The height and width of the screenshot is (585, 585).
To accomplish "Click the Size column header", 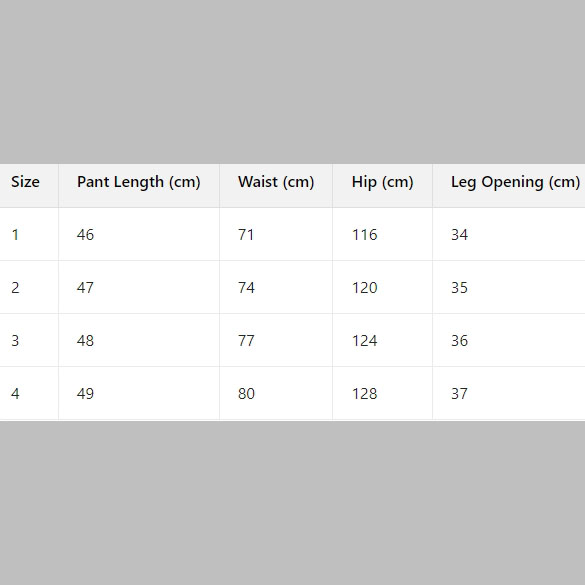I will (25, 182).
